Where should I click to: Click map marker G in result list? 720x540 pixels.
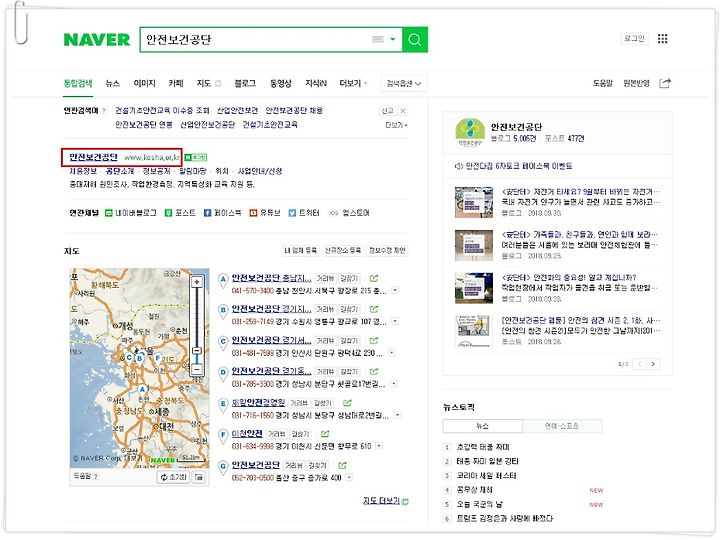pyautogui.click(x=223, y=467)
